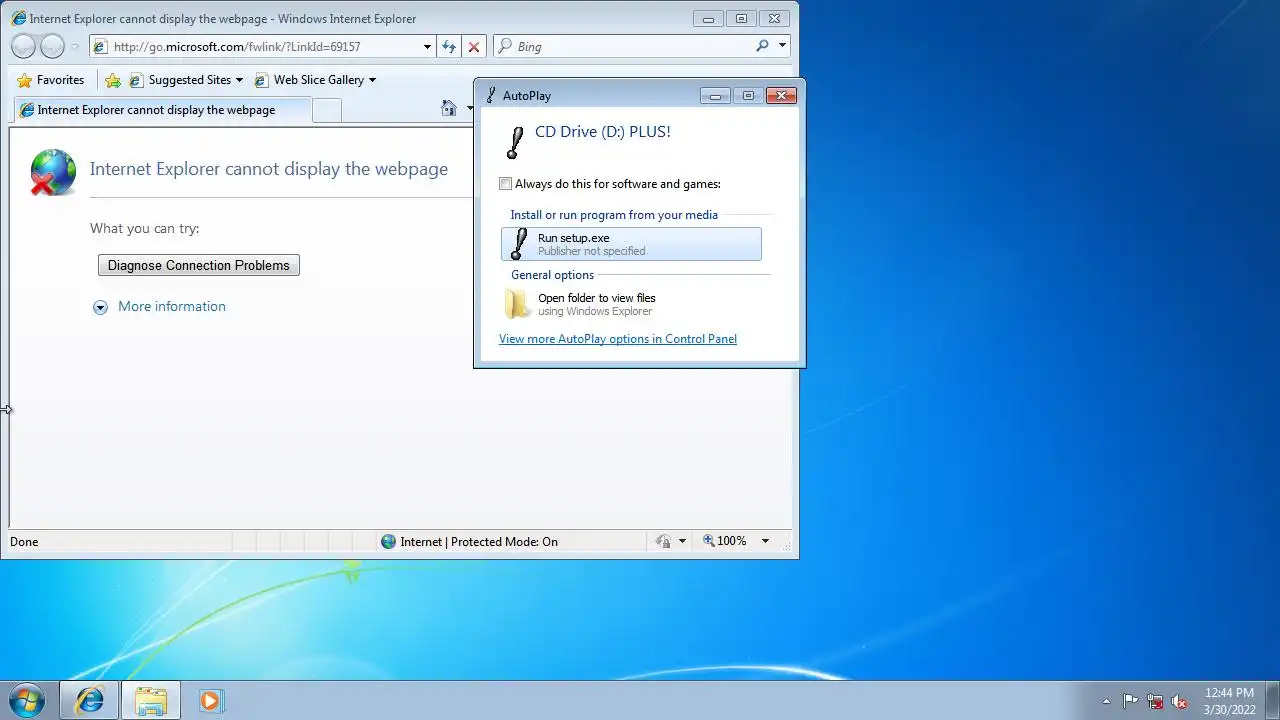1280x720 pixels.
Task: Click the globe with red X error icon
Action: coord(53,172)
